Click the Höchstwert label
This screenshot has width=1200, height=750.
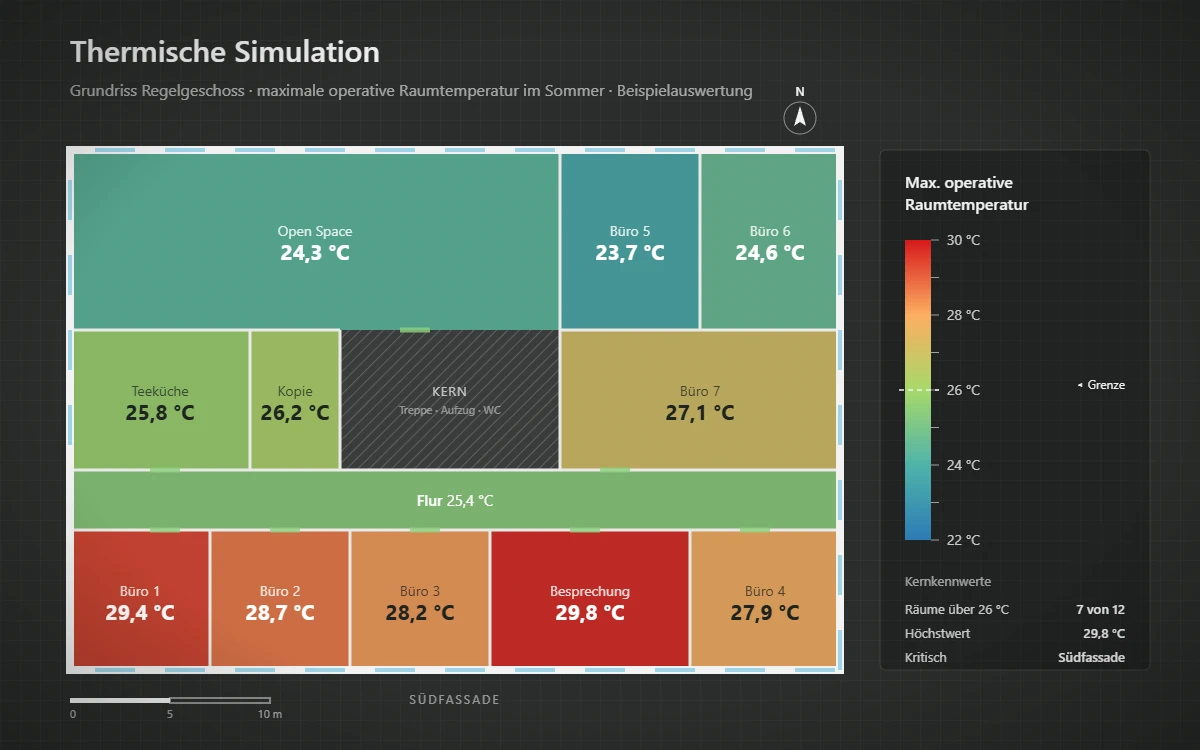937,633
